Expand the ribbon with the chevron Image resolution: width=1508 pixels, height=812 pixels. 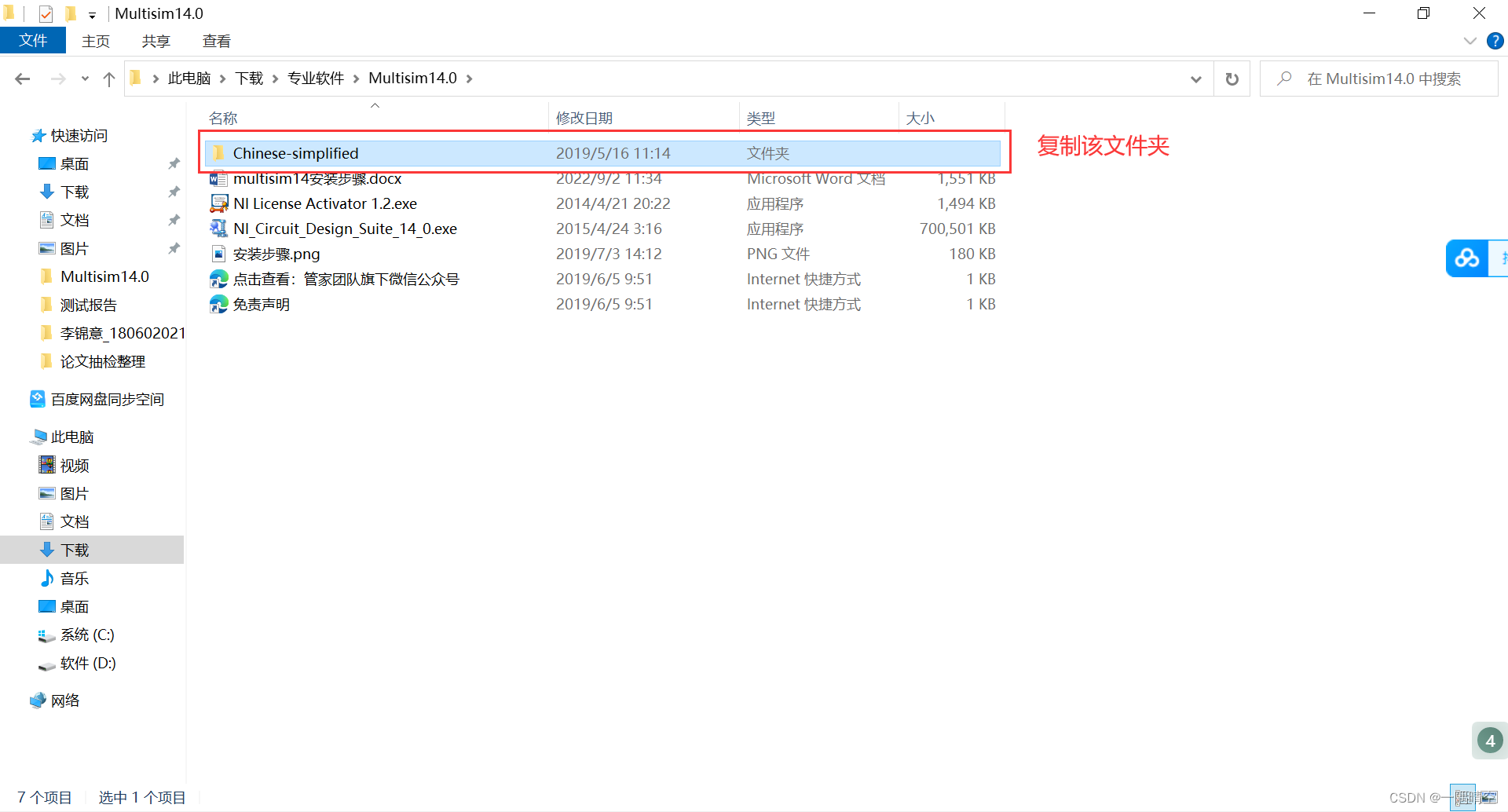1470,41
